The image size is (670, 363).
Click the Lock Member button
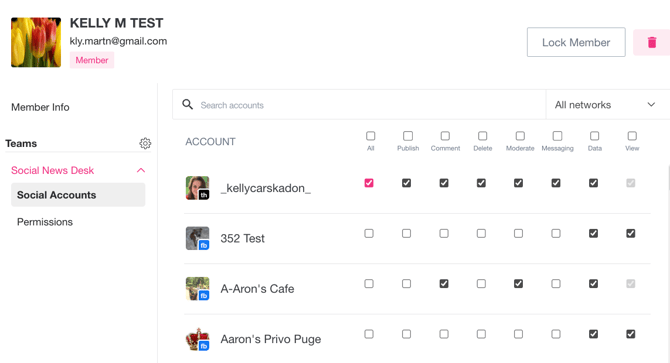(576, 42)
